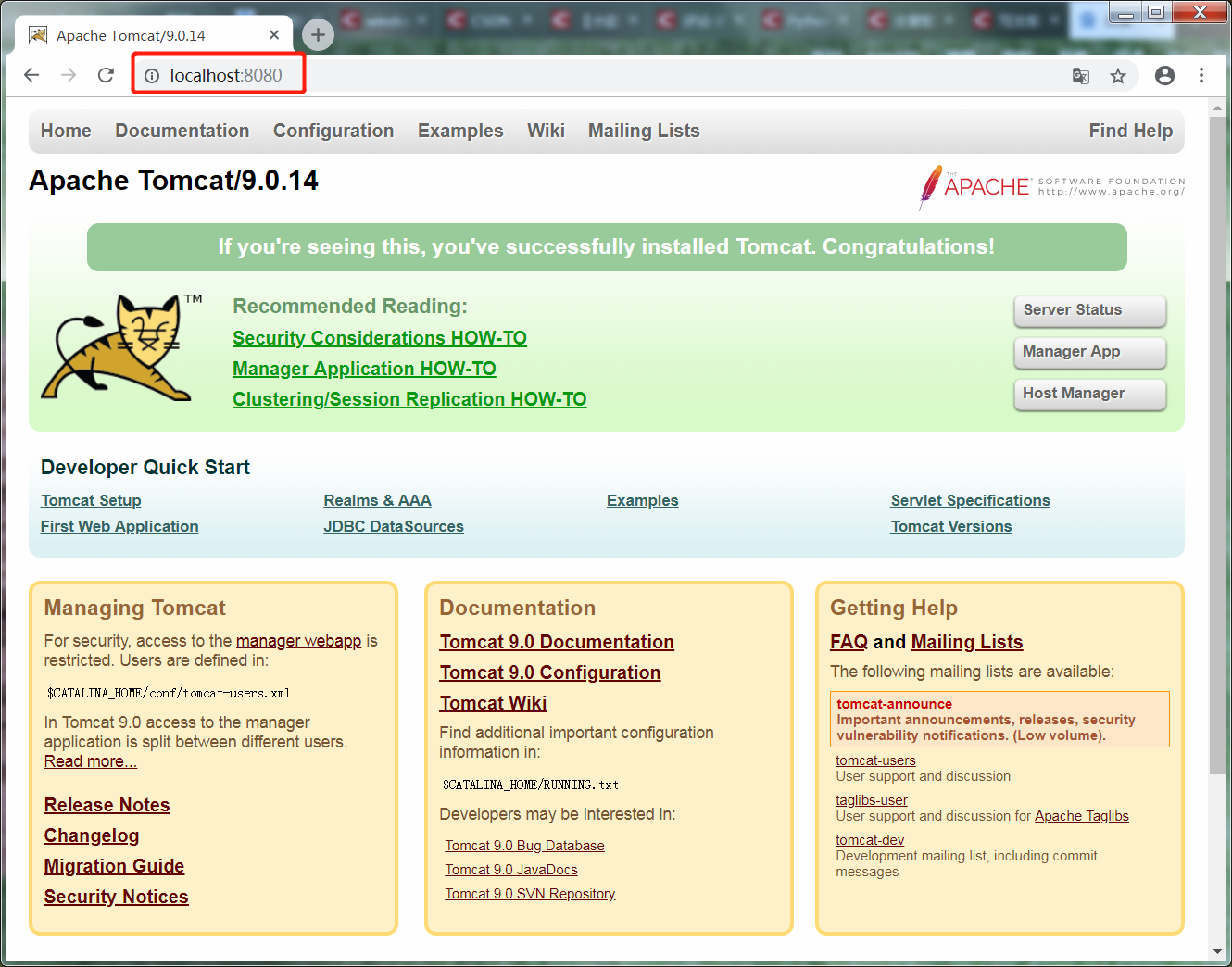View site information icon in address bar

pyautogui.click(x=152, y=76)
